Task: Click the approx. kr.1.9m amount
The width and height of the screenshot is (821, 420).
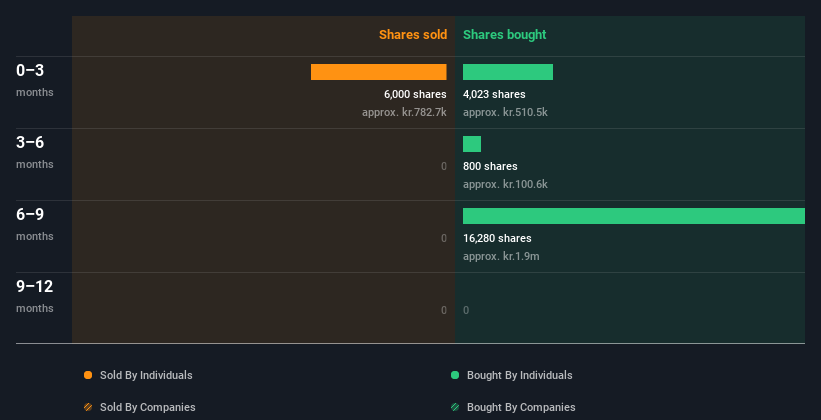Action: [x=501, y=256]
